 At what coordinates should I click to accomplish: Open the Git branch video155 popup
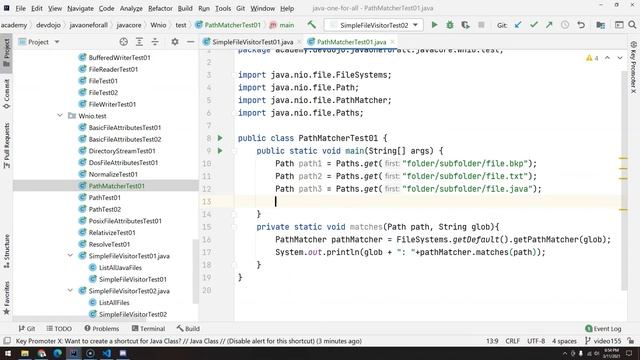click(x=603, y=341)
